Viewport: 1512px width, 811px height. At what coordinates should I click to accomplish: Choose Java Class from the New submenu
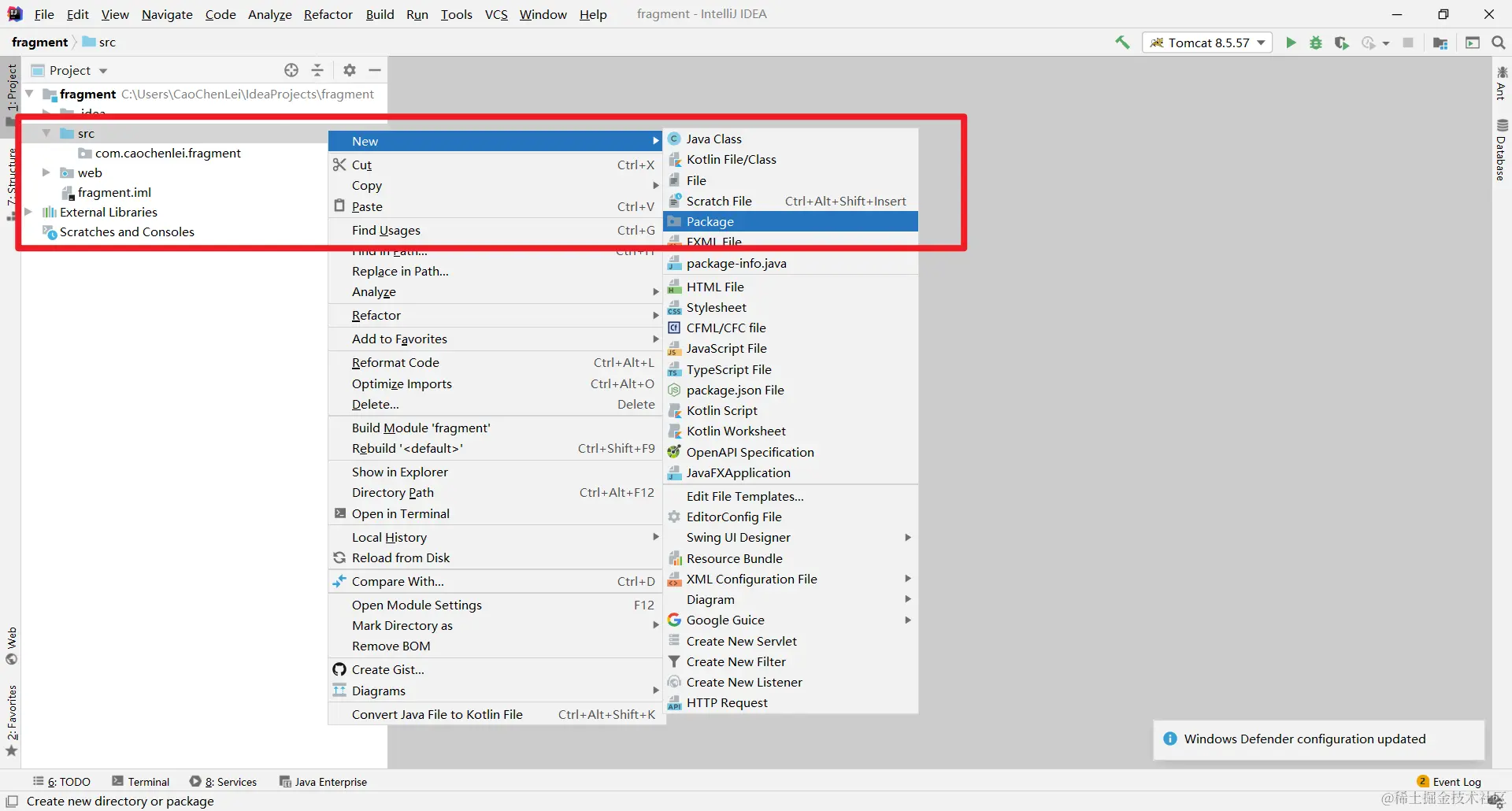click(791, 139)
